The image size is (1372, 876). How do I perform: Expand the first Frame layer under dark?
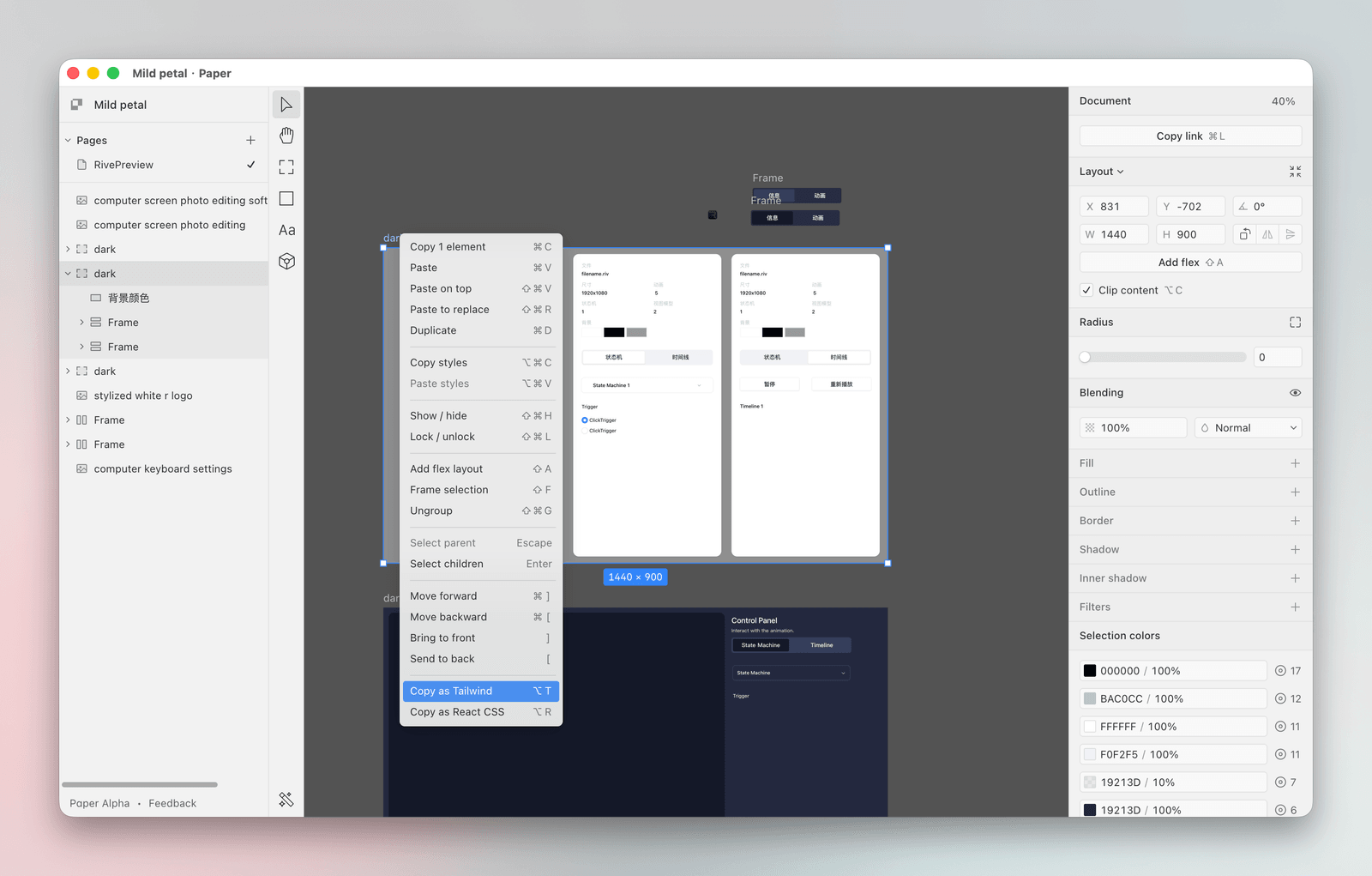click(x=82, y=323)
